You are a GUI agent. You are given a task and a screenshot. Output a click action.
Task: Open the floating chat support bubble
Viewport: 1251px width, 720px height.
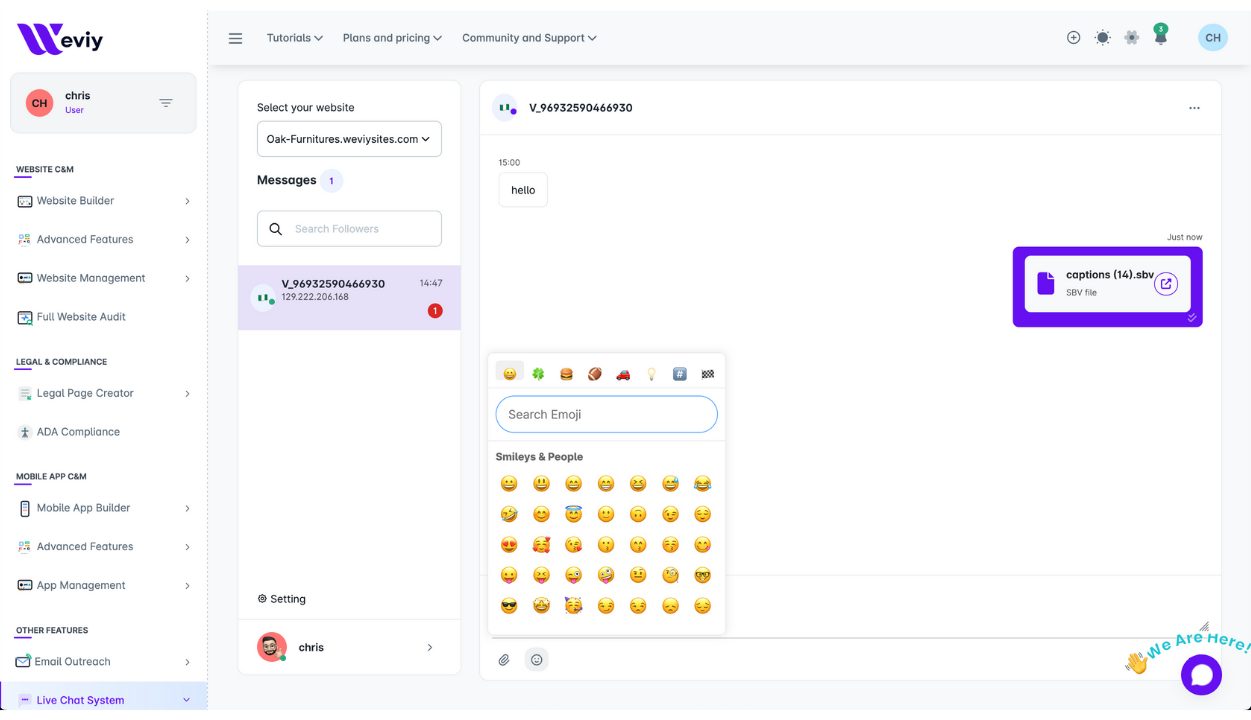pyautogui.click(x=1201, y=675)
